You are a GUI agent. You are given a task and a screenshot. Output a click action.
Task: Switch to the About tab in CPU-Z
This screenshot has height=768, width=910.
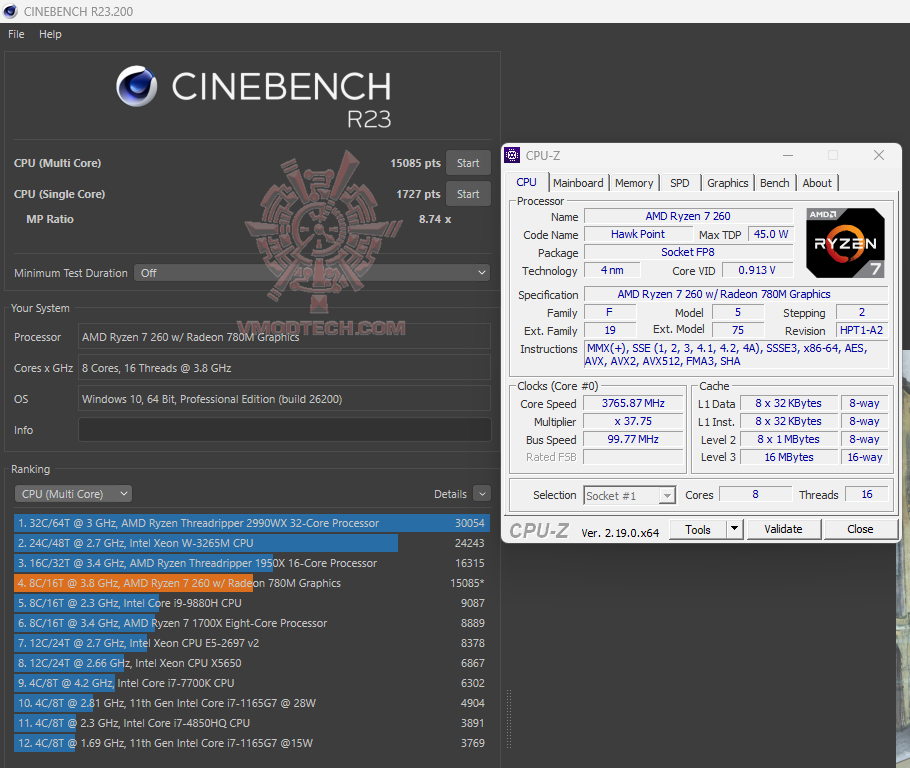[817, 183]
